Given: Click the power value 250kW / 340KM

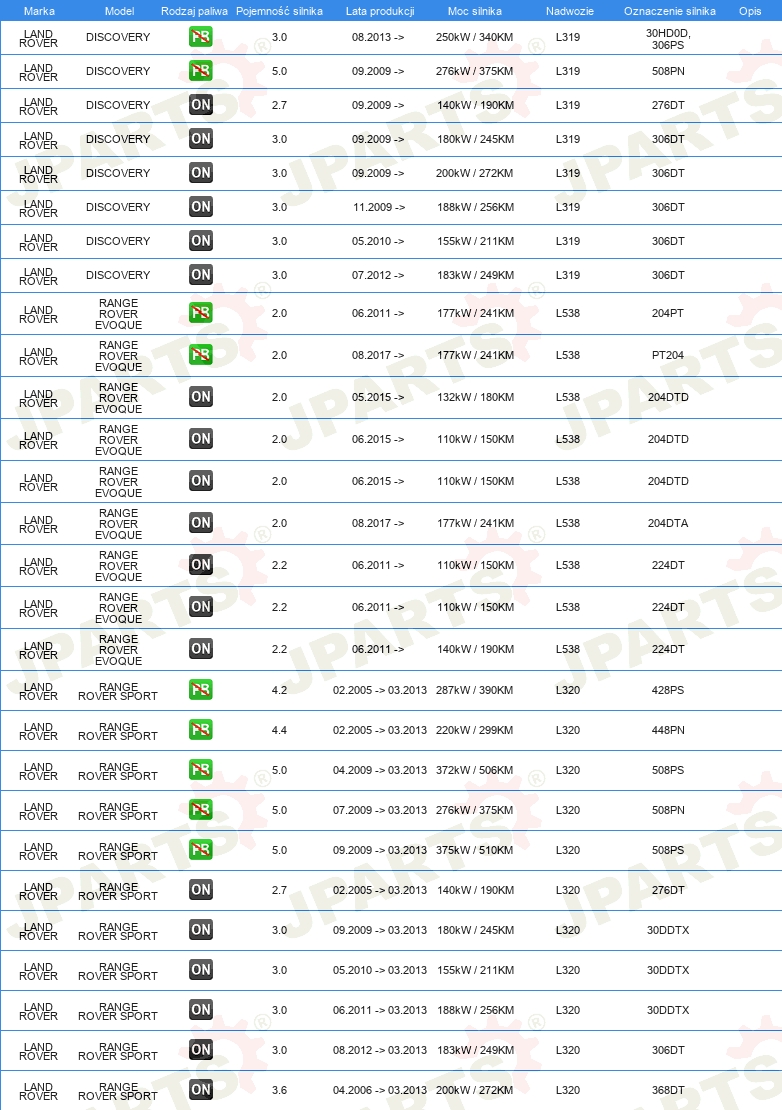Looking at the screenshot, I should [475, 37].
